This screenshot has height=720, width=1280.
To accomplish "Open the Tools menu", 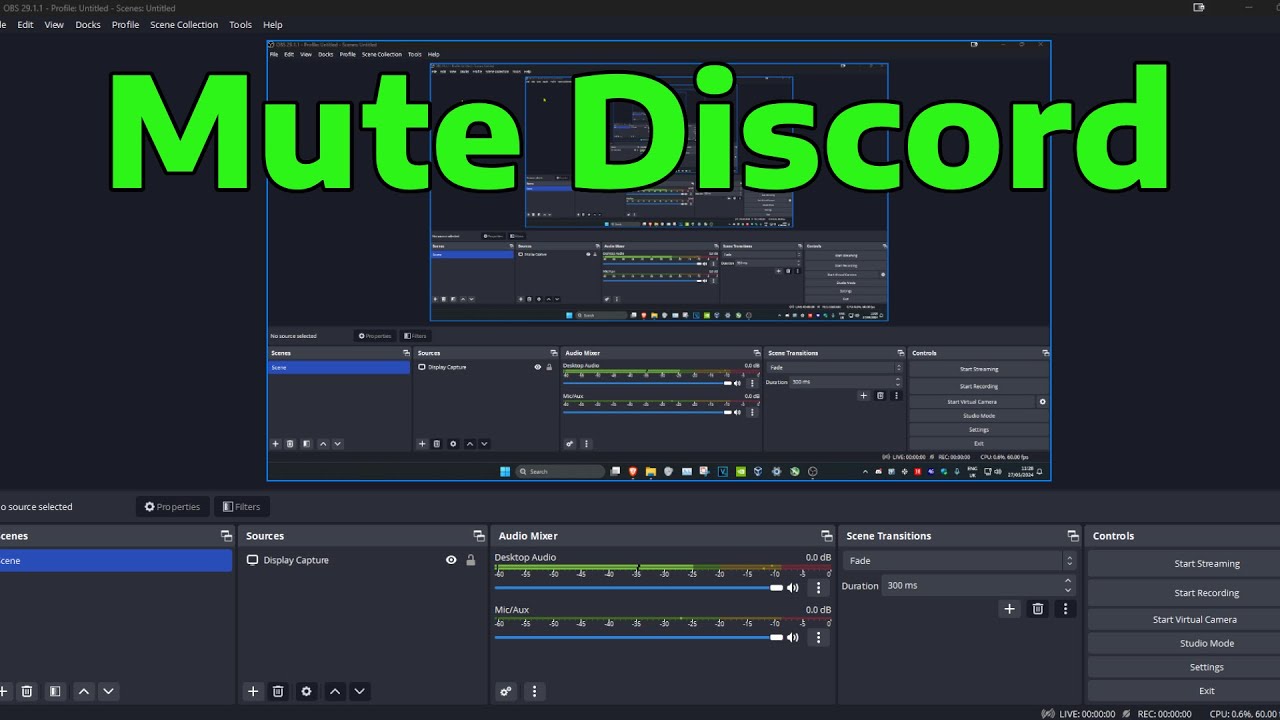I will point(240,25).
